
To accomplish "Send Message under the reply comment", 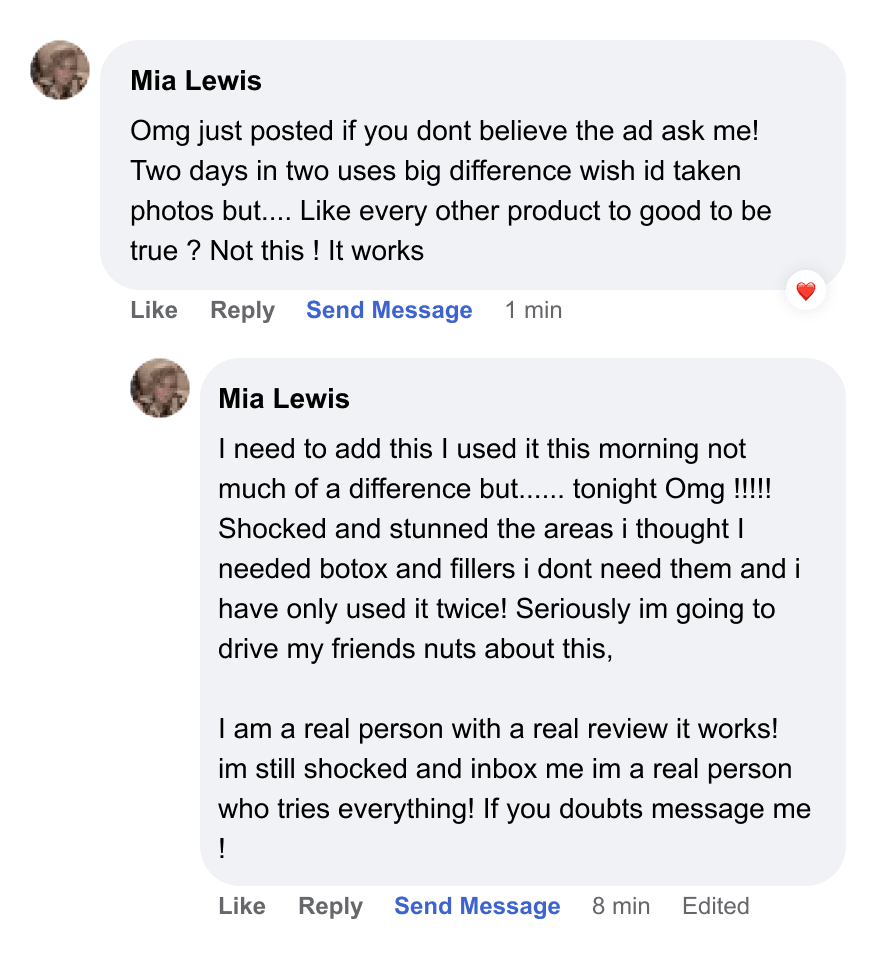I will tap(477, 906).
